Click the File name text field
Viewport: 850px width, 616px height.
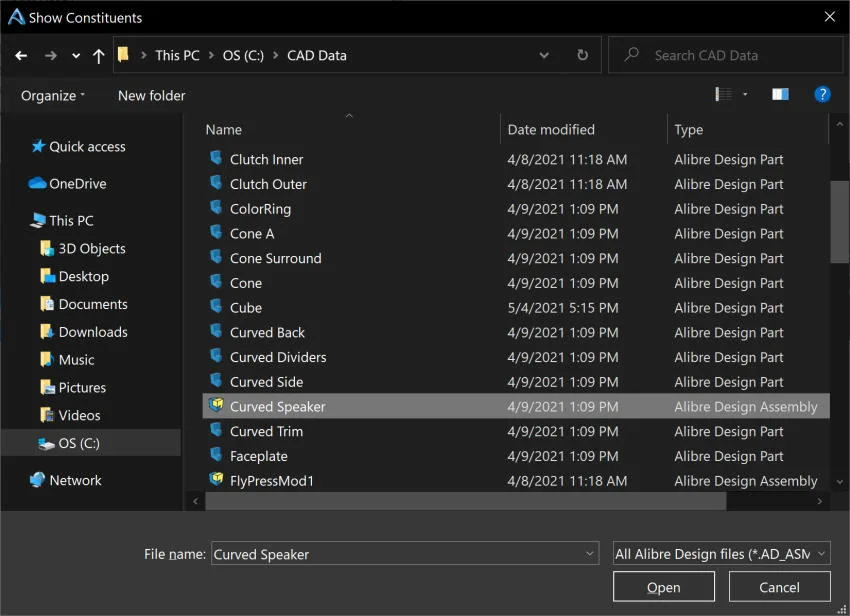(405, 554)
